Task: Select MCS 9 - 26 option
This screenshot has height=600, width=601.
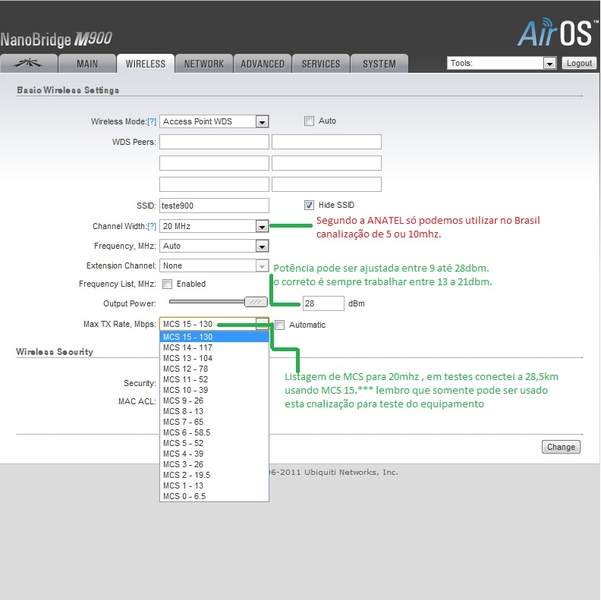Action: (x=214, y=401)
